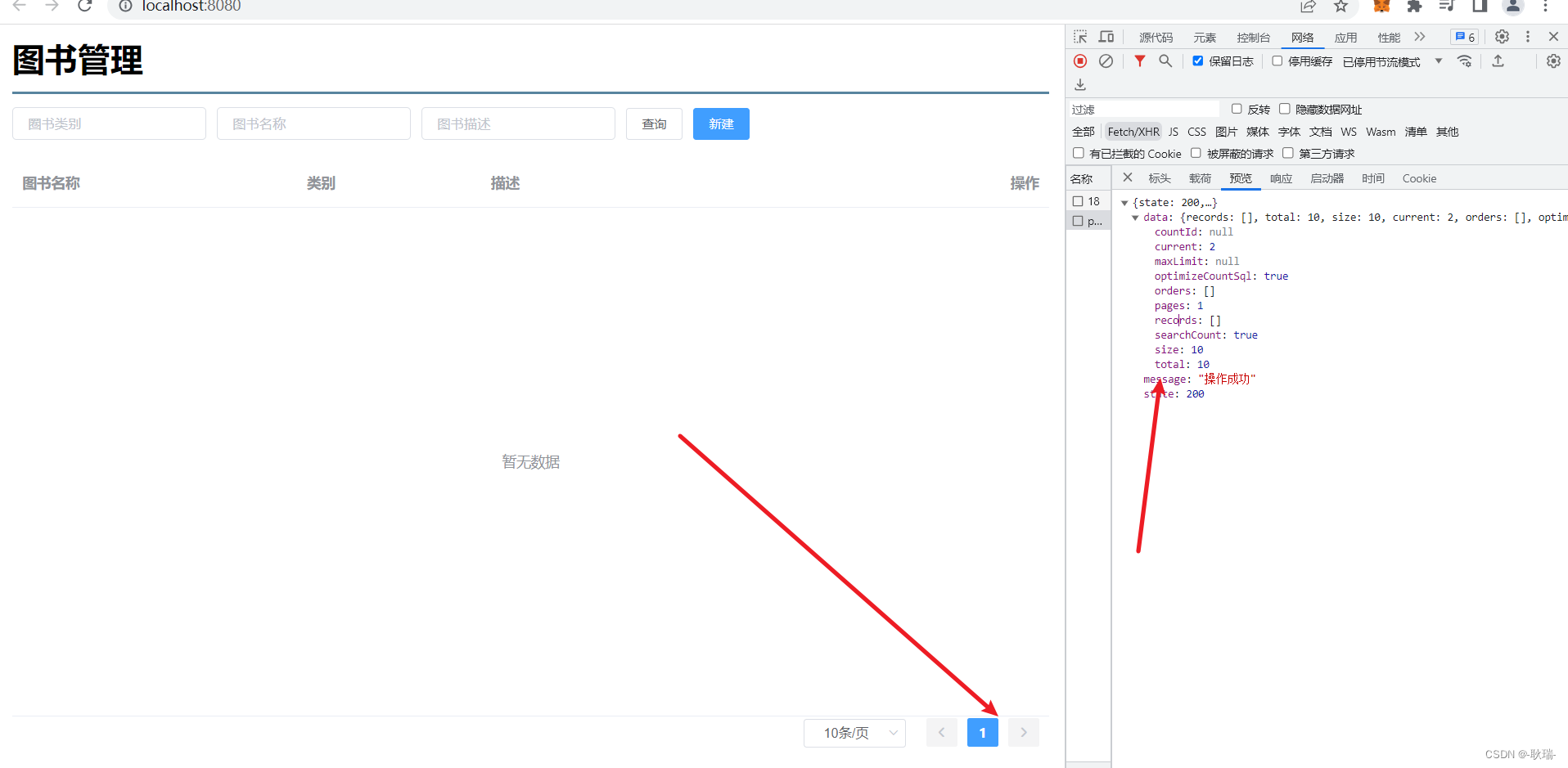Focus the 图书类别 input field
Viewport: 1568px width, 768px height.
coord(109,124)
